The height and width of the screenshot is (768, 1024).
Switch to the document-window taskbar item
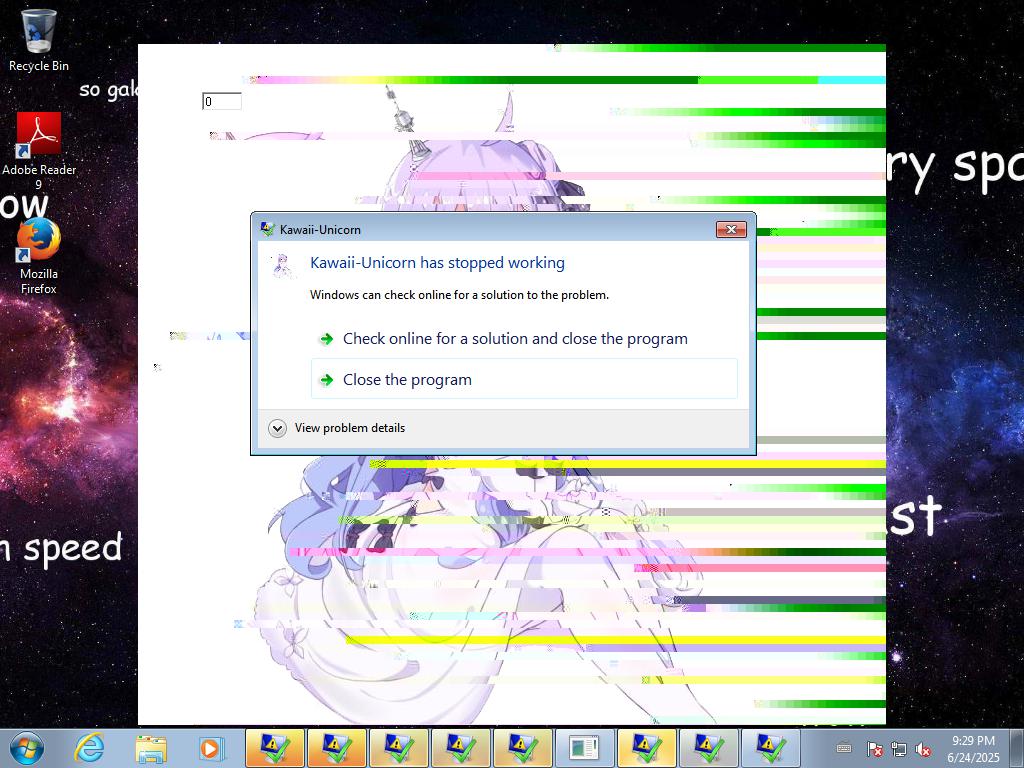(x=584, y=748)
